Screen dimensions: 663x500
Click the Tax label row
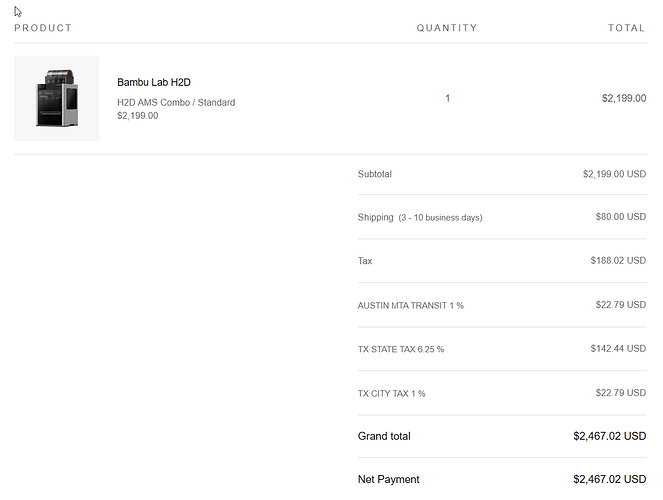[x=502, y=261]
